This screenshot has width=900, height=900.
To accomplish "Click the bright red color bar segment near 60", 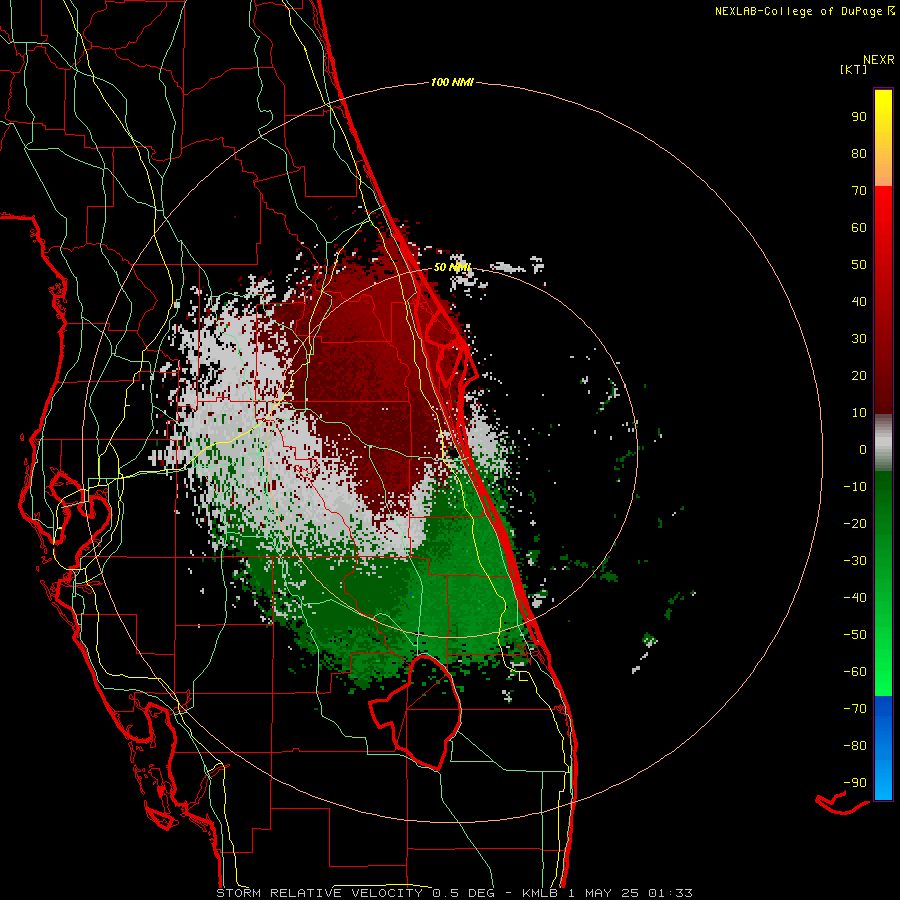I will point(883,218).
